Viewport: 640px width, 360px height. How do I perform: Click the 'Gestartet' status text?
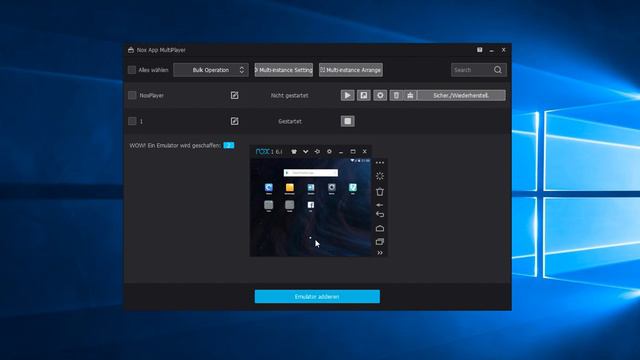coord(290,121)
